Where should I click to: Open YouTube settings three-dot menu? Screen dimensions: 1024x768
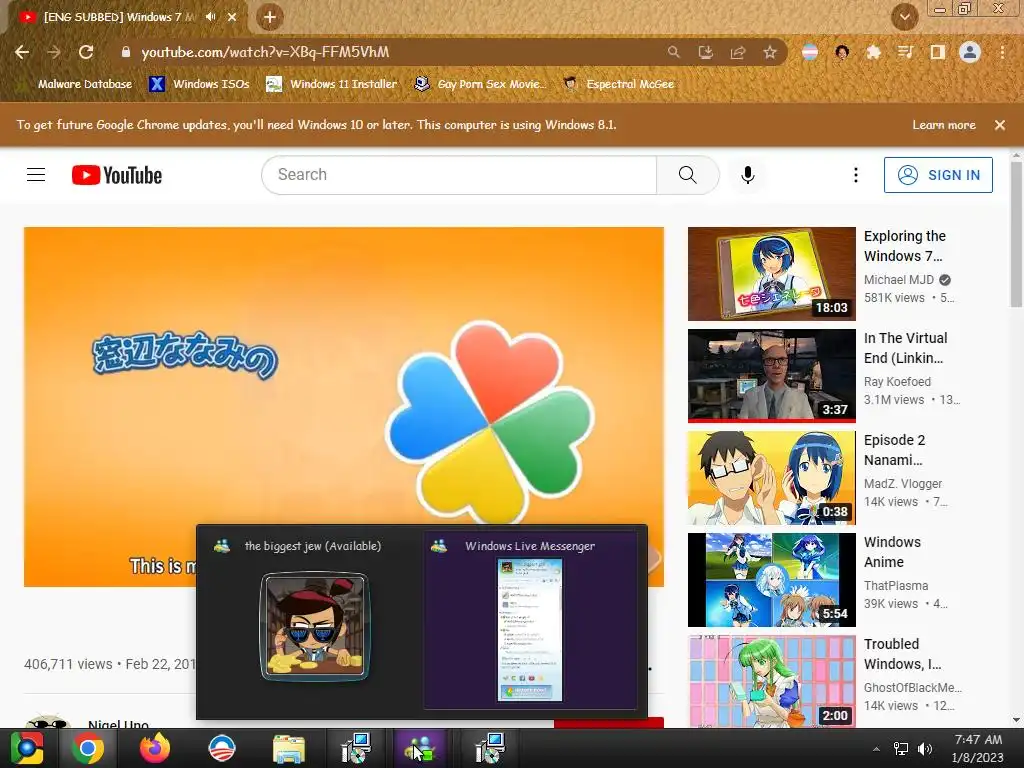(856, 175)
